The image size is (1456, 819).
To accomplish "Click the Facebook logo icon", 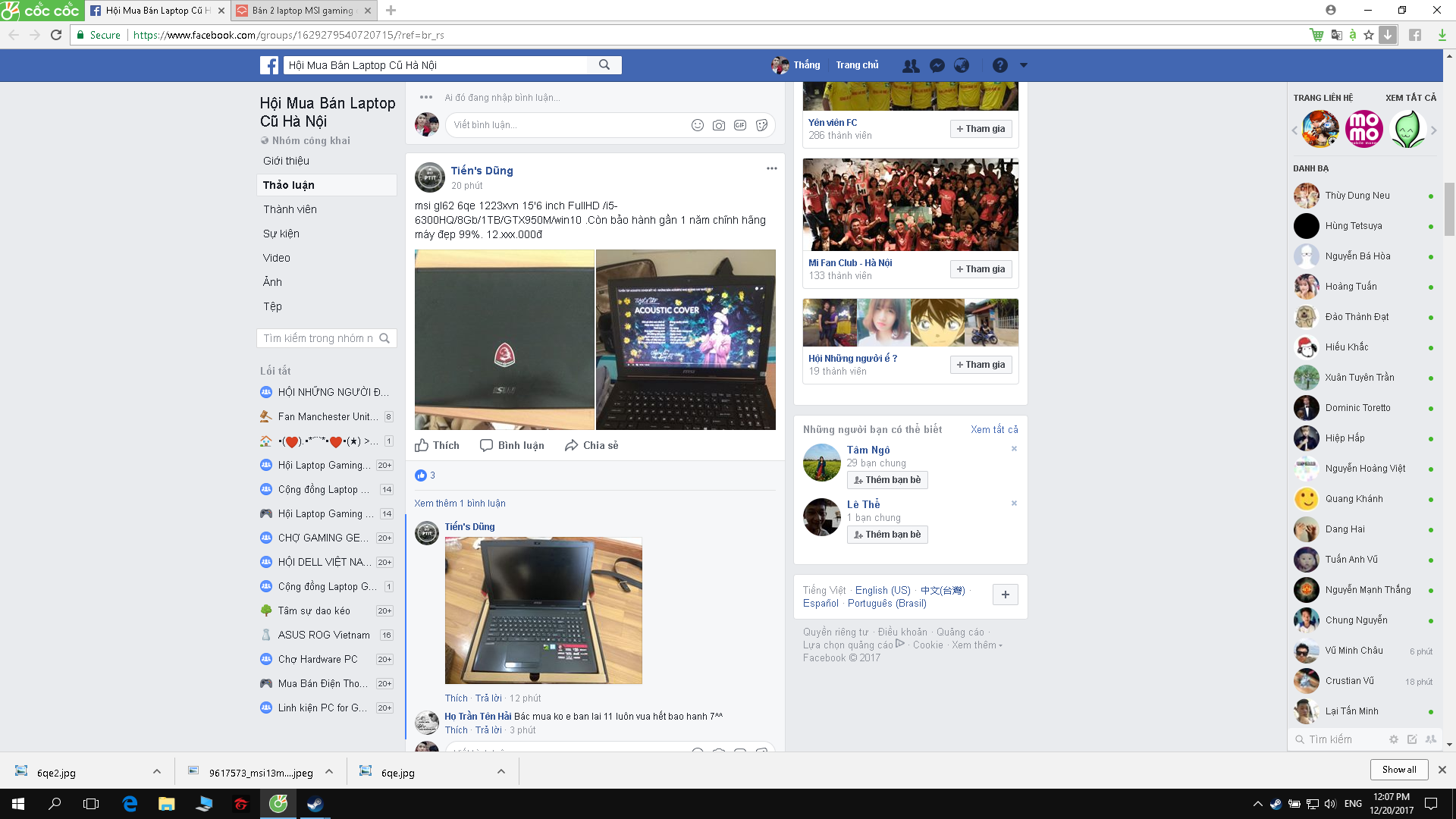I will [269, 65].
